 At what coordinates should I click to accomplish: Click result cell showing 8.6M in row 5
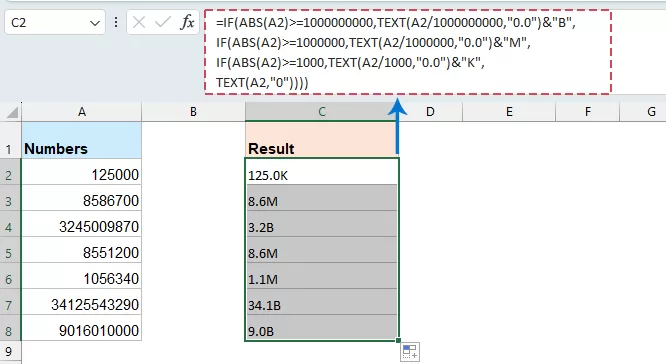322,250
